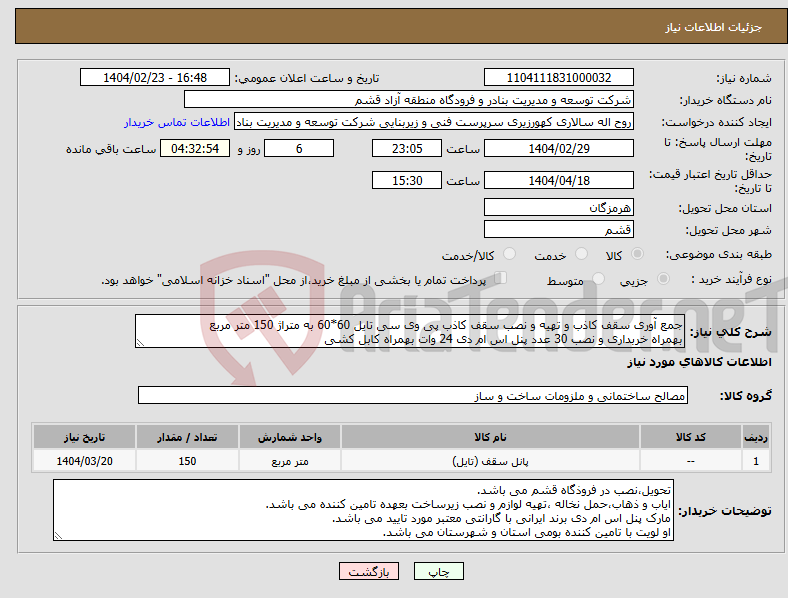The height and width of the screenshot is (598, 788).
Task: Click the item name پانل سقف (تایل)
Action: (x=490, y=461)
